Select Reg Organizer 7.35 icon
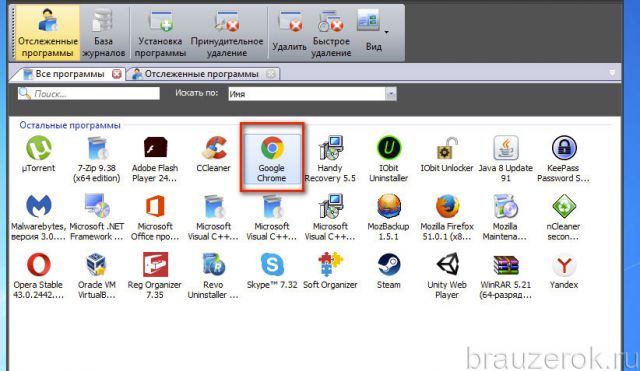The height and width of the screenshot is (371, 640). click(155, 264)
